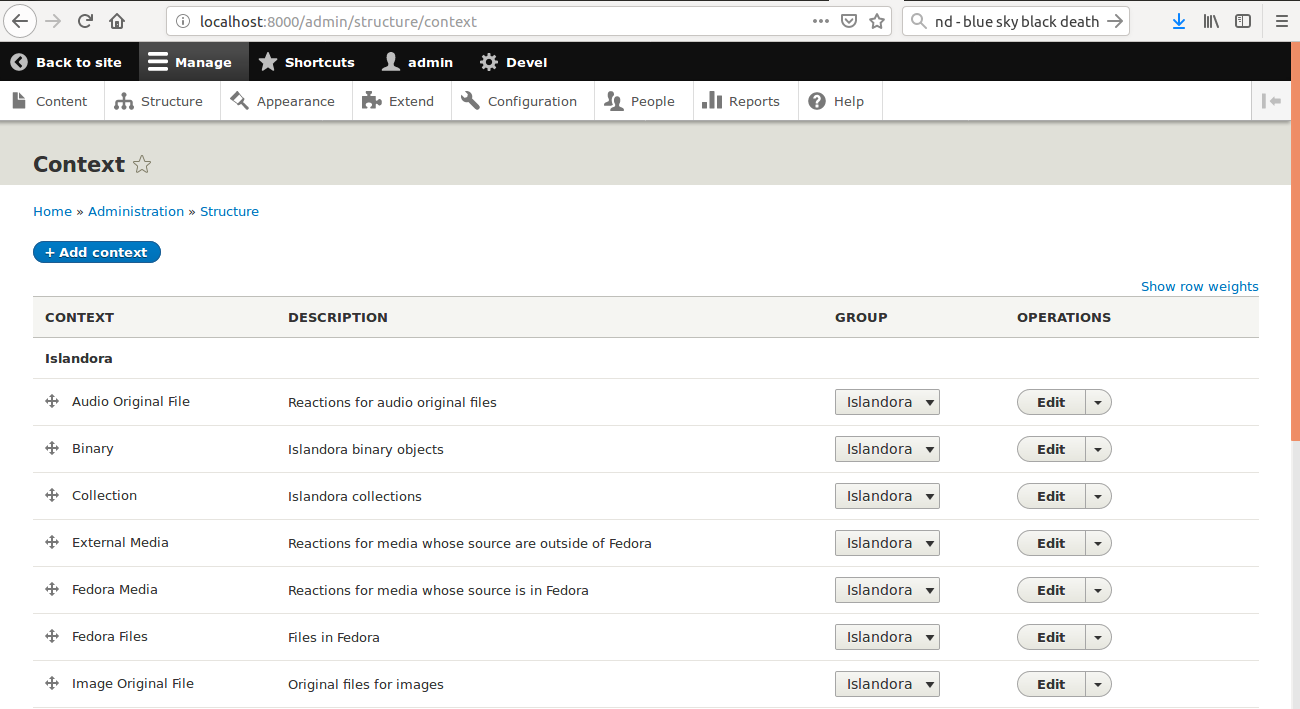The height and width of the screenshot is (709, 1300).
Task: Open the Manage menu
Action: click(x=192, y=61)
